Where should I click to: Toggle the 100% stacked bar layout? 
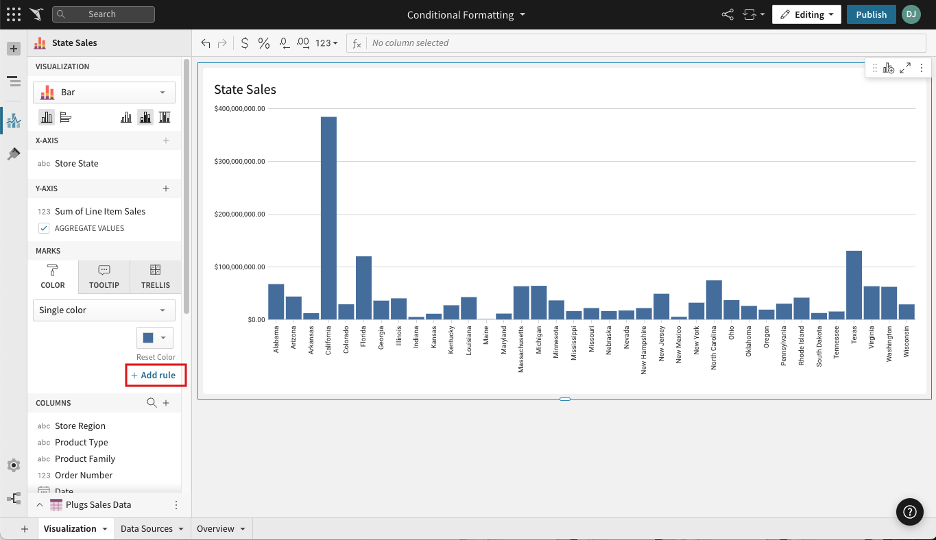pyautogui.click(x=164, y=117)
